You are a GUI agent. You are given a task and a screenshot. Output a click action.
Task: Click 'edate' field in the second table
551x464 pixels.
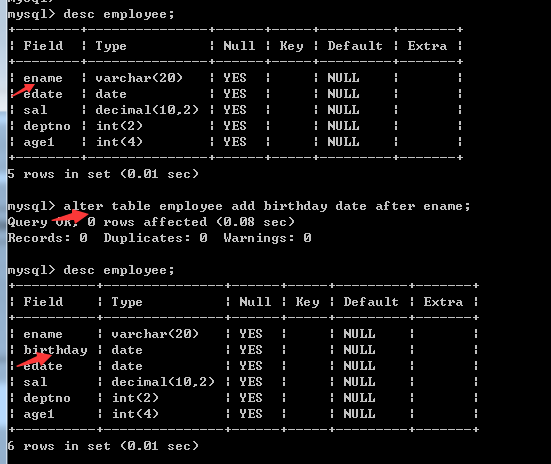pyautogui.click(x=43, y=366)
